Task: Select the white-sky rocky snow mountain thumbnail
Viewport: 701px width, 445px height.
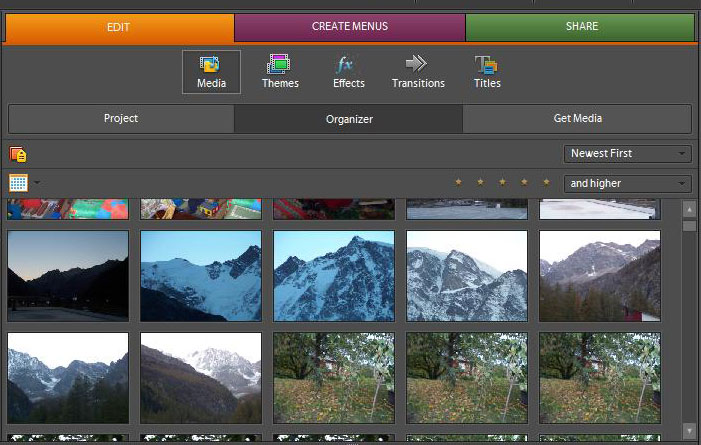Action: 467,276
